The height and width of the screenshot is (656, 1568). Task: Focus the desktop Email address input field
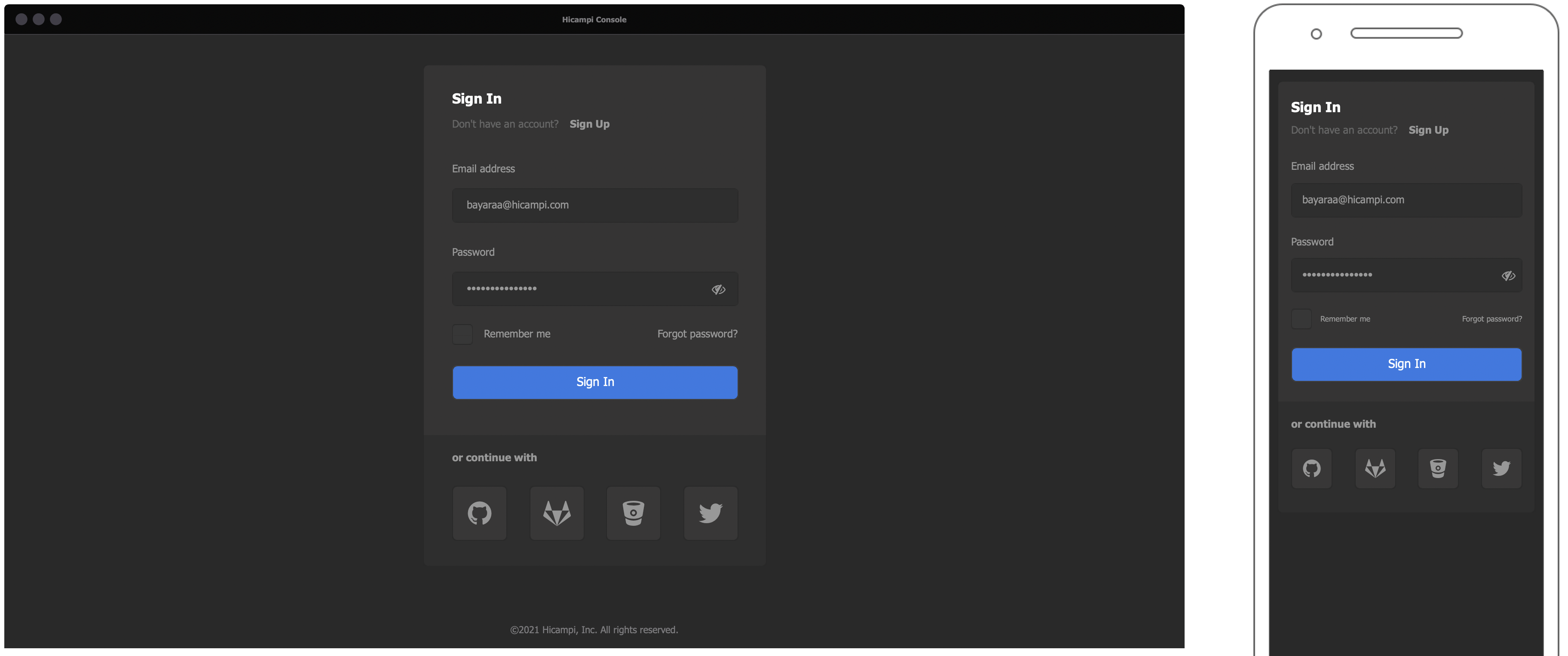[594, 205]
